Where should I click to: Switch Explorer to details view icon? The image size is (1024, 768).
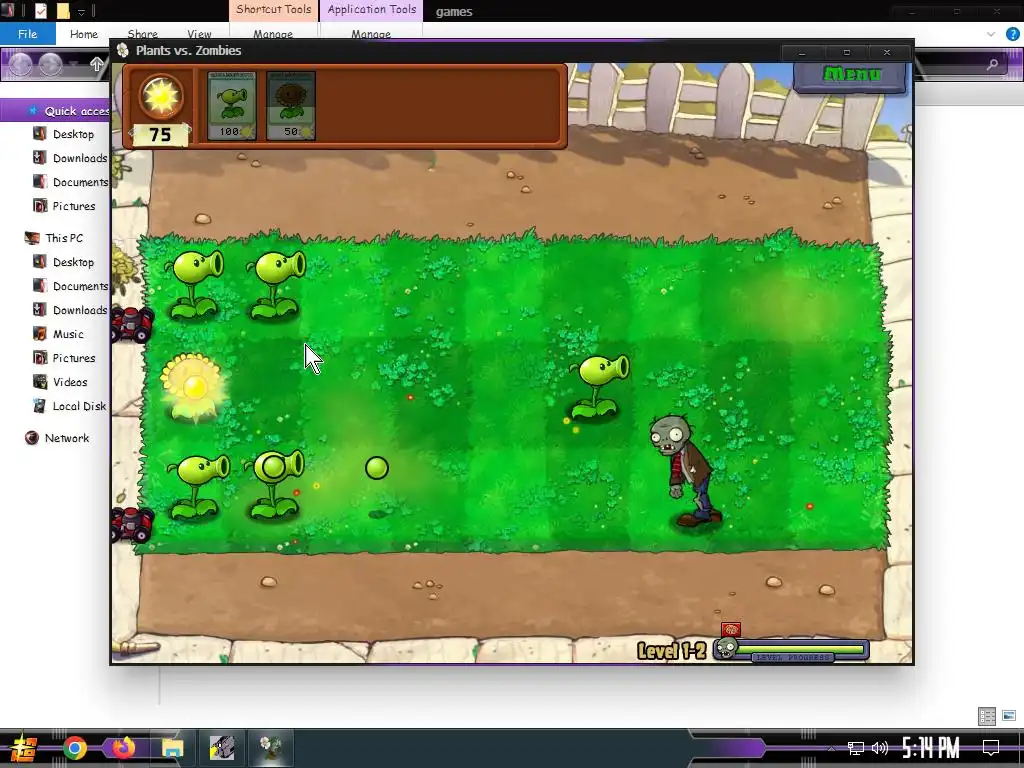pyautogui.click(x=987, y=716)
